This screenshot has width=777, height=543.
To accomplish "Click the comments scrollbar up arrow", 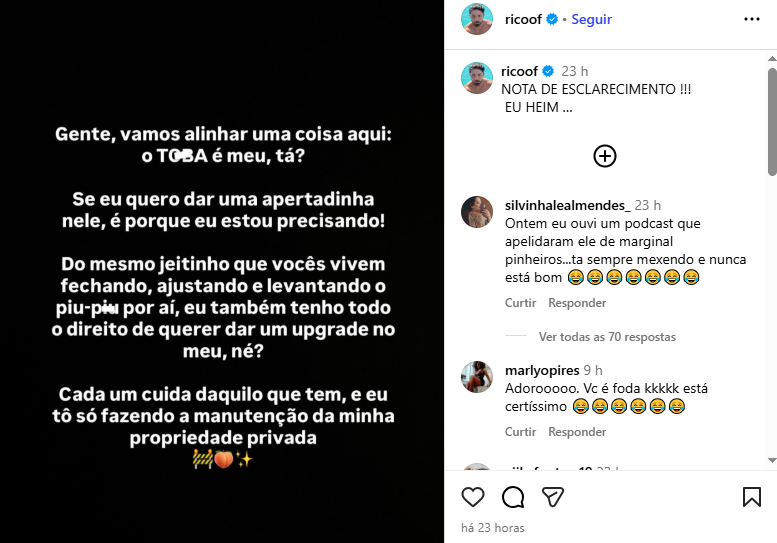I will pyautogui.click(x=772, y=58).
